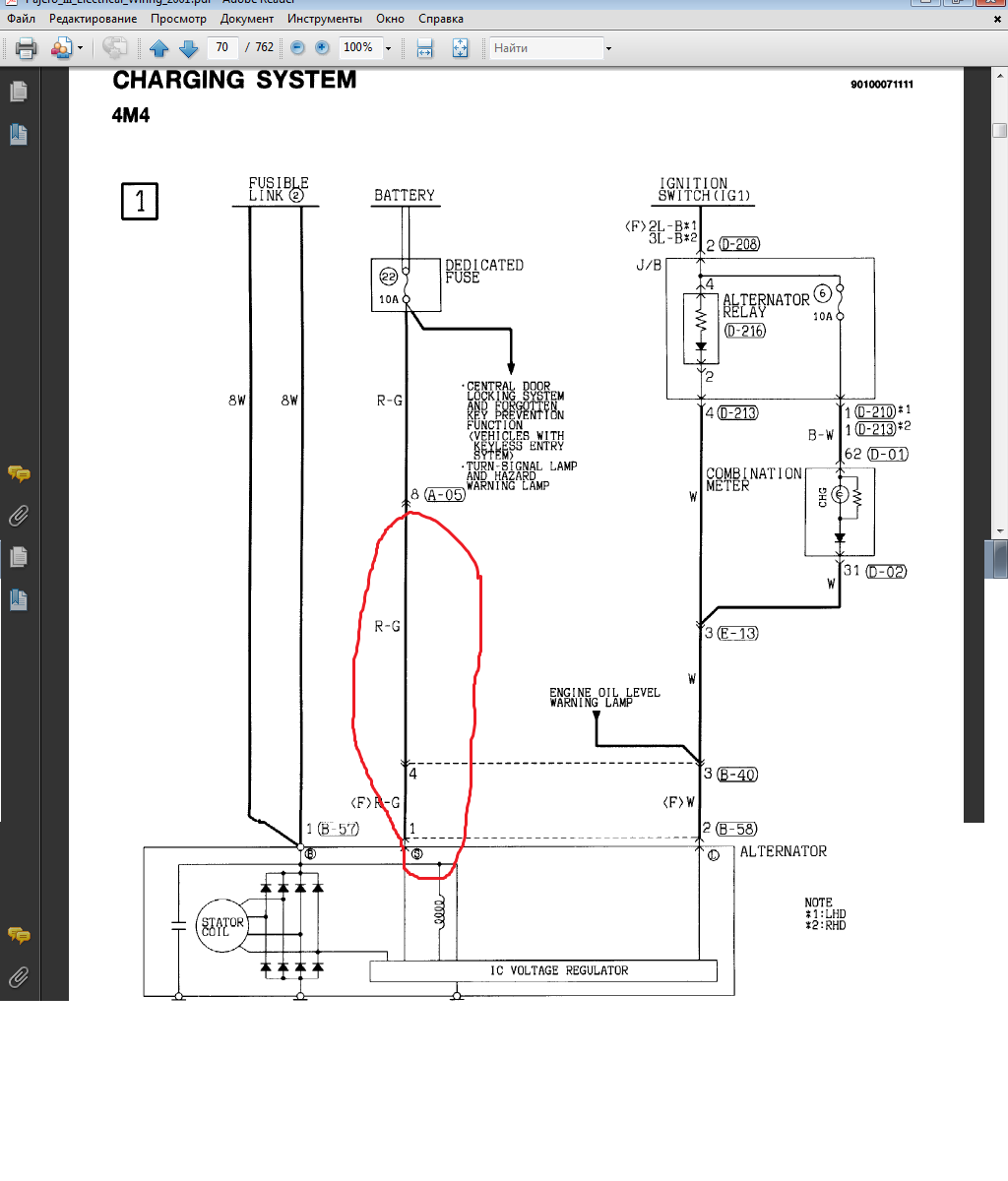Open the Инструменты menu
The height and width of the screenshot is (1181, 1008).
[325, 19]
